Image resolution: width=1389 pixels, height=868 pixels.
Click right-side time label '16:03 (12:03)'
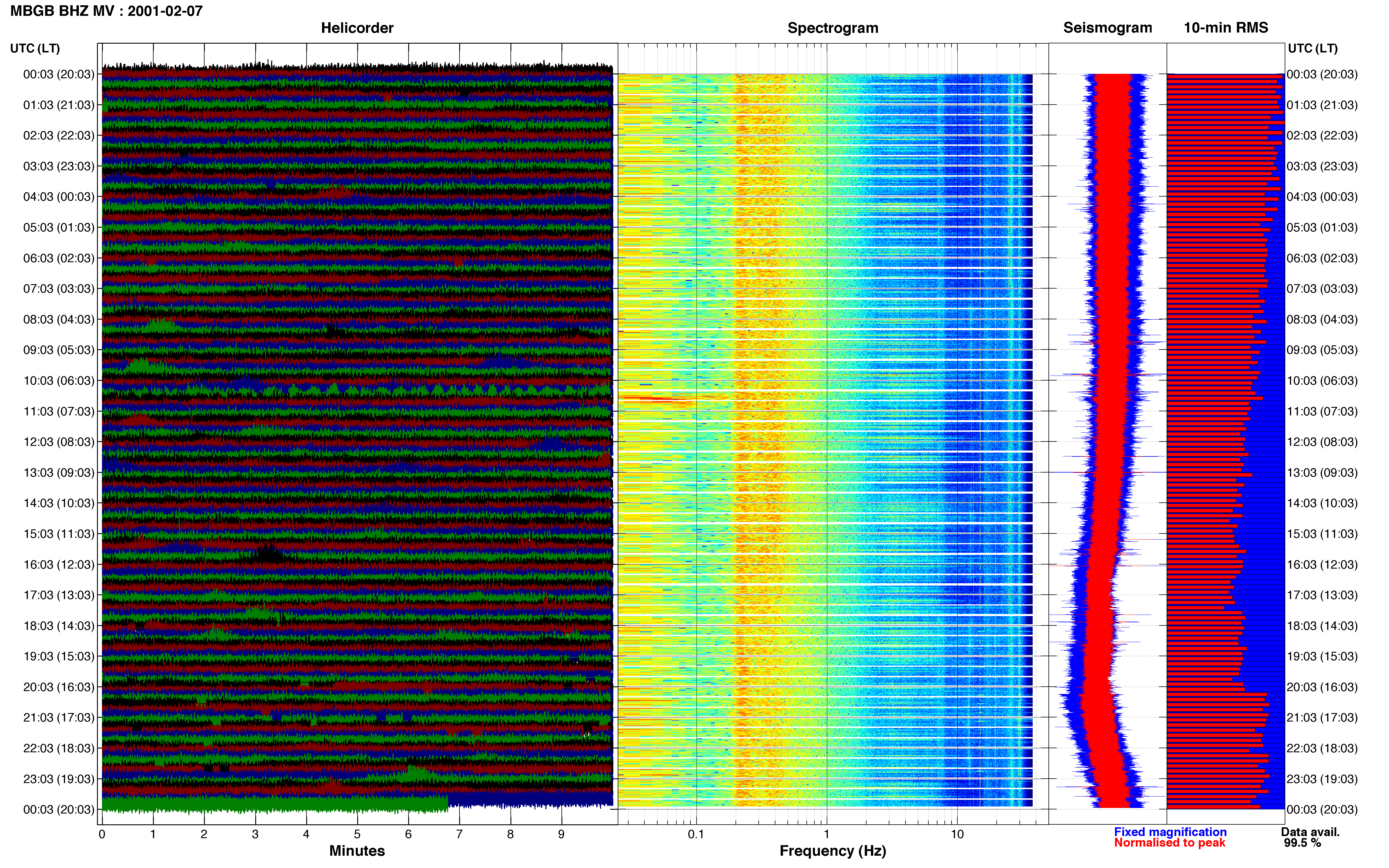pyautogui.click(x=1322, y=564)
